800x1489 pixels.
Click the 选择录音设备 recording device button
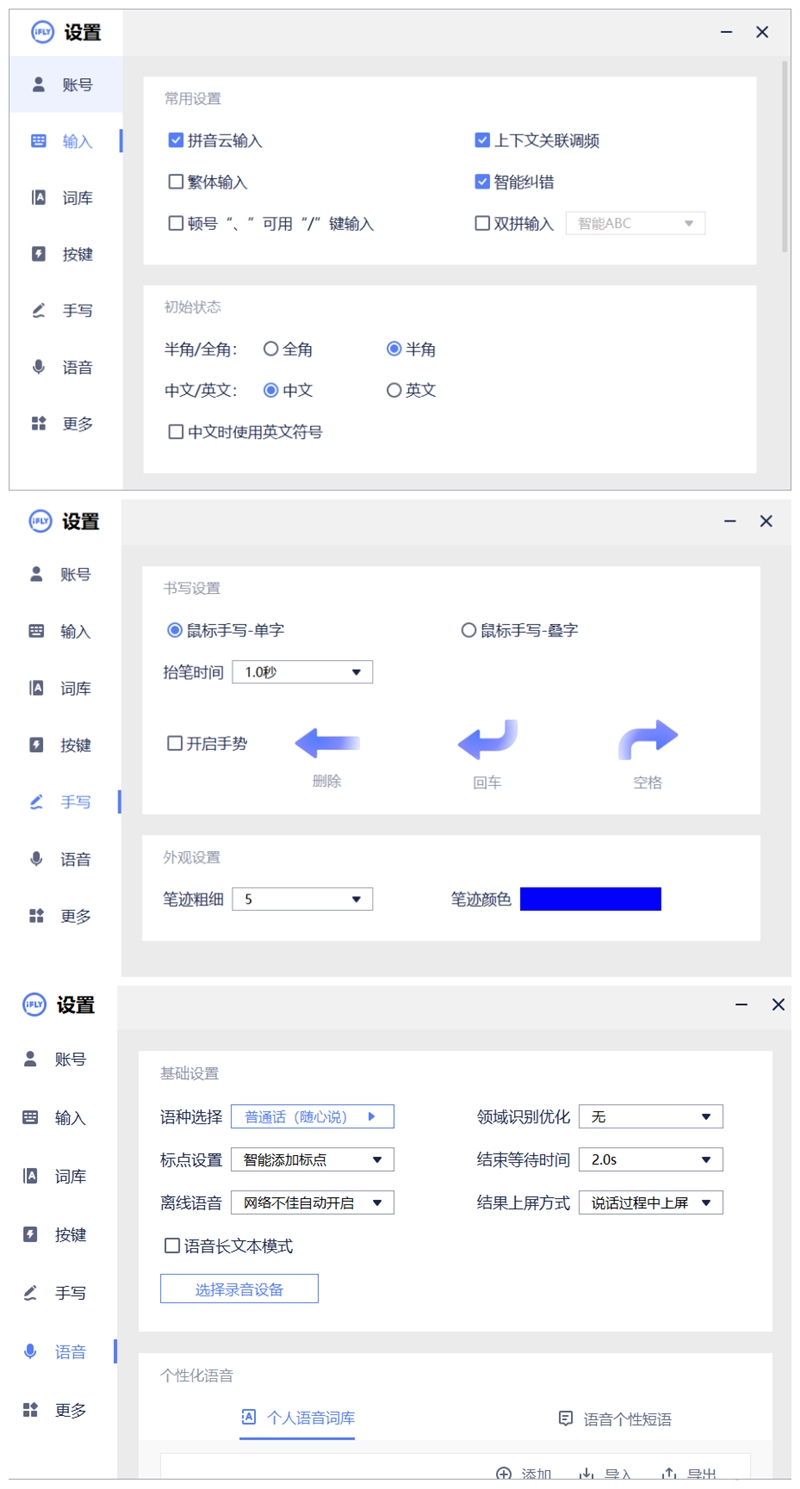coord(239,1288)
